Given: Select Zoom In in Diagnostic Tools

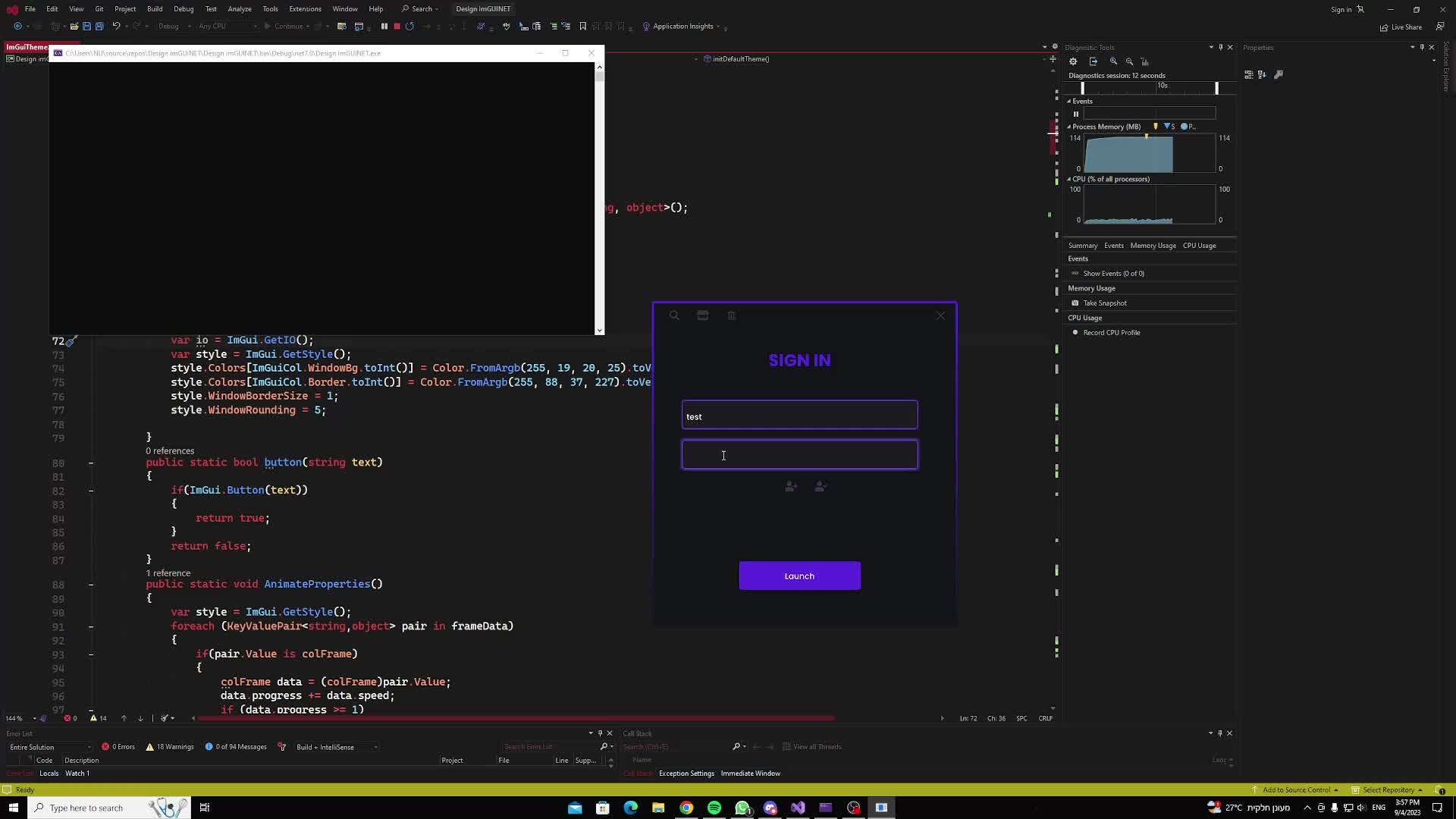Looking at the screenshot, I should (x=1113, y=61).
